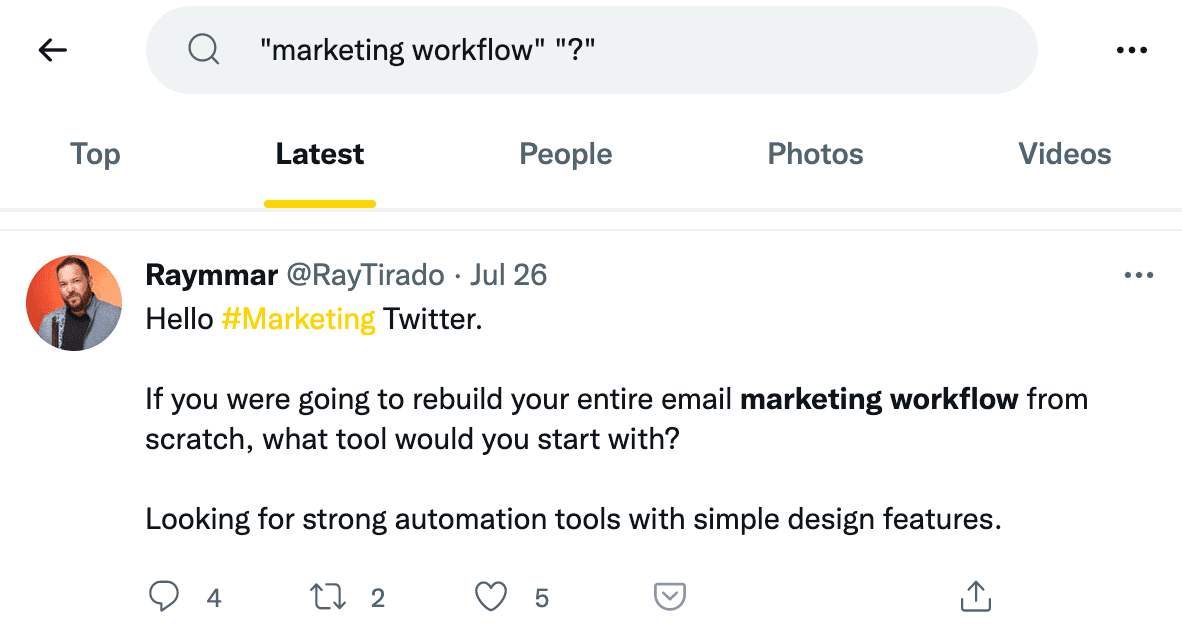Image resolution: width=1182 pixels, height=644 pixels.
Task: Open Raymmar's profile via his display name
Action: pyautogui.click(x=211, y=274)
